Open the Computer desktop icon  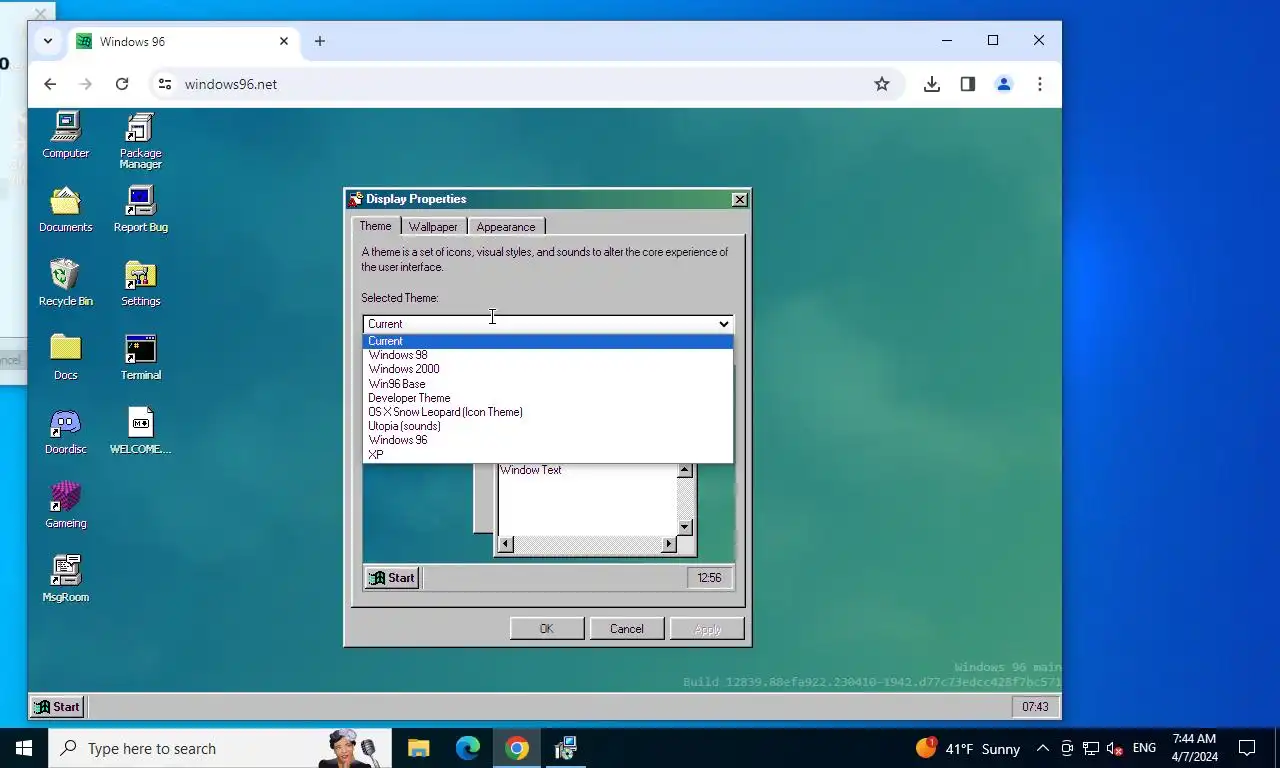click(66, 135)
